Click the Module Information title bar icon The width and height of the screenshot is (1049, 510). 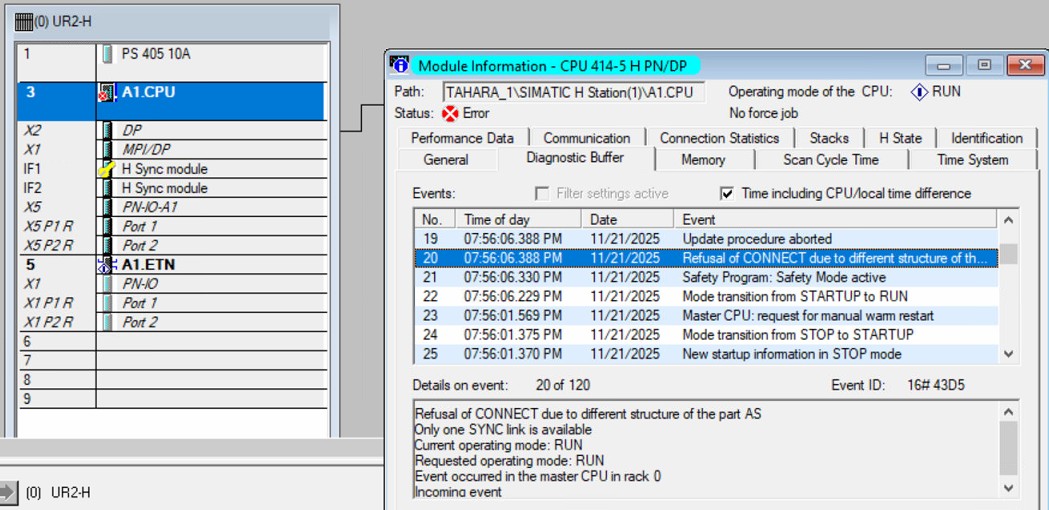400,66
